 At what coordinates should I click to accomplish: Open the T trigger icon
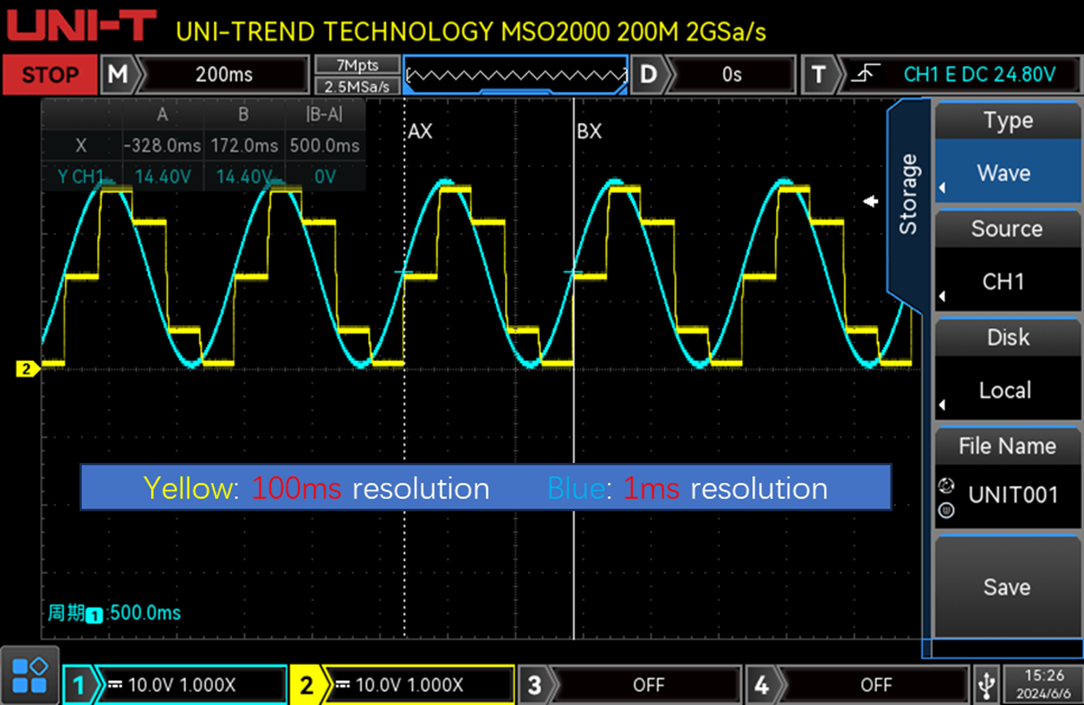[820, 74]
